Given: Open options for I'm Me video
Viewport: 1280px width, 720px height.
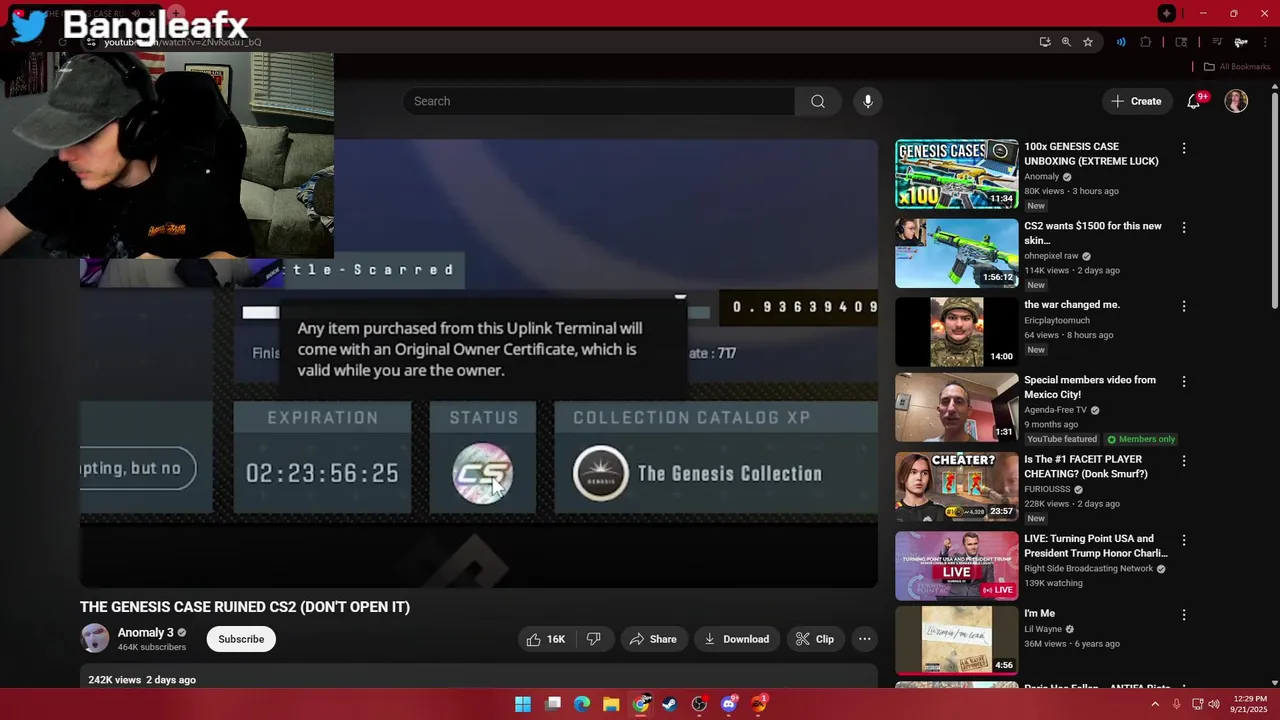Looking at the screenshot, I should (1184, 615).
